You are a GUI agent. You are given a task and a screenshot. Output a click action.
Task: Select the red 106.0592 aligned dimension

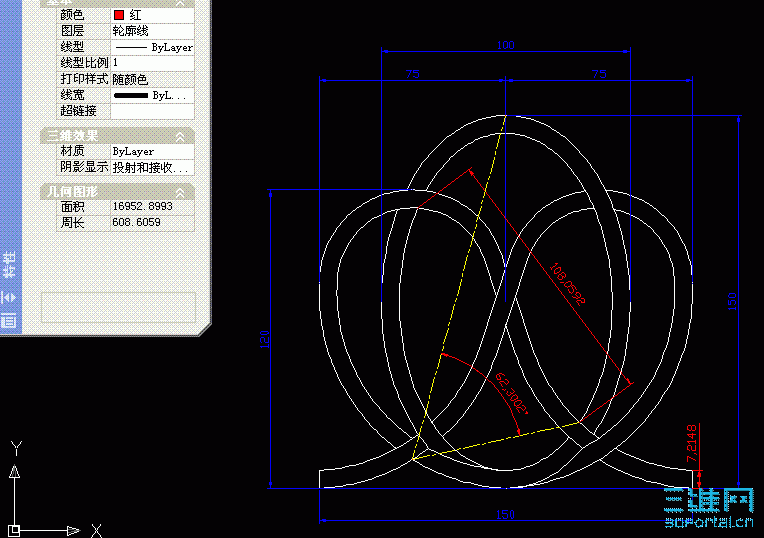(567, 284)
